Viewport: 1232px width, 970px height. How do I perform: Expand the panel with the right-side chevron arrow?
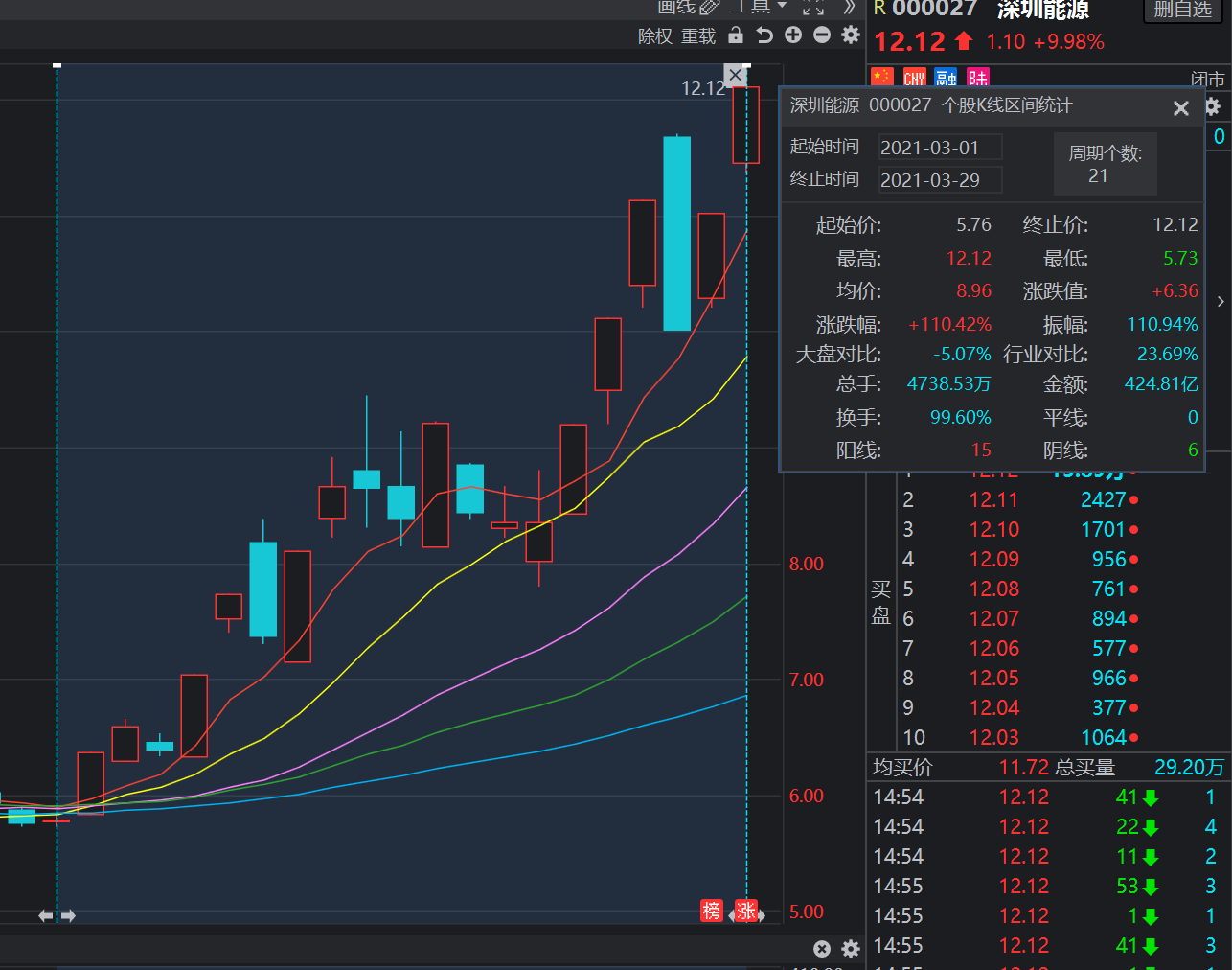coord(1221,302)
